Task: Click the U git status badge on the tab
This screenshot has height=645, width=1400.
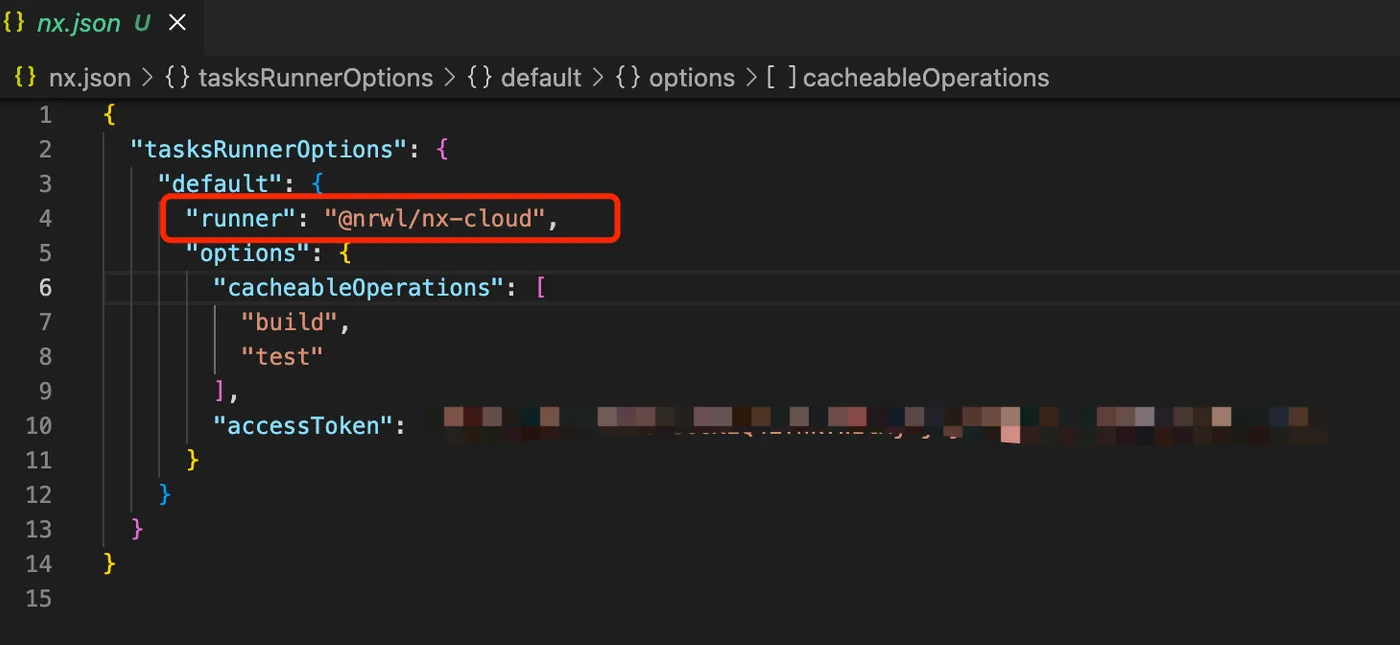Action: pos(142,23)
